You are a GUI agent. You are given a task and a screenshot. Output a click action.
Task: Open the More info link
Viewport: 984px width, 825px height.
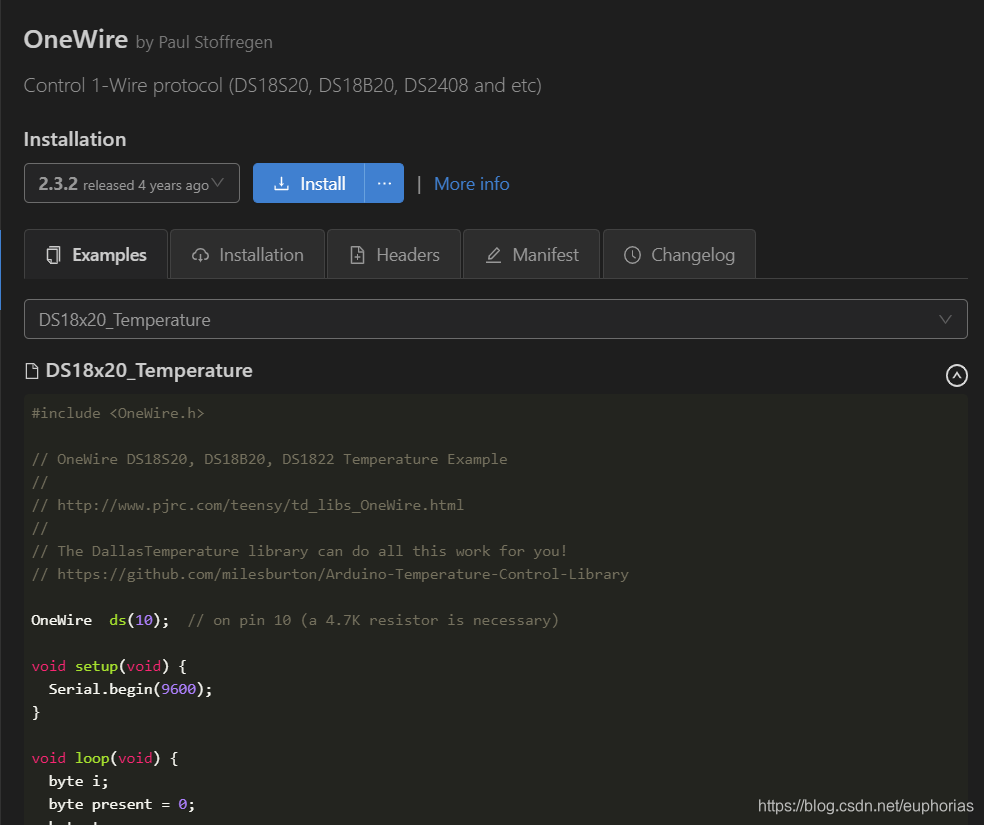pyautogui.click(x=471, y=184)
